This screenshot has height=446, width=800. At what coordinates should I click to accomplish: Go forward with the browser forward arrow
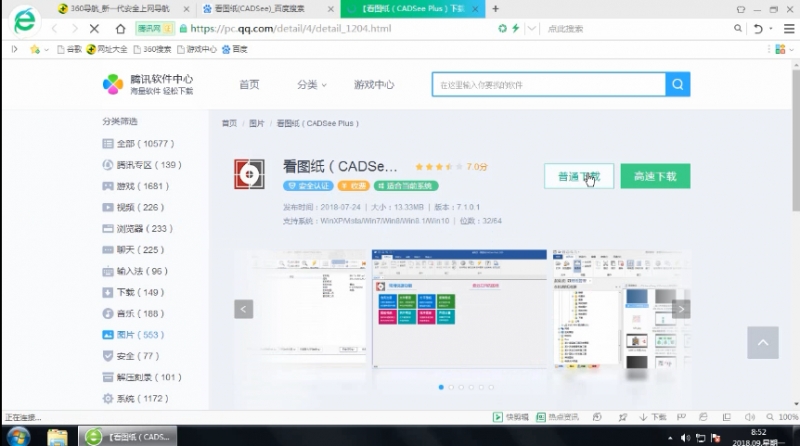click(x=74, y=29)
